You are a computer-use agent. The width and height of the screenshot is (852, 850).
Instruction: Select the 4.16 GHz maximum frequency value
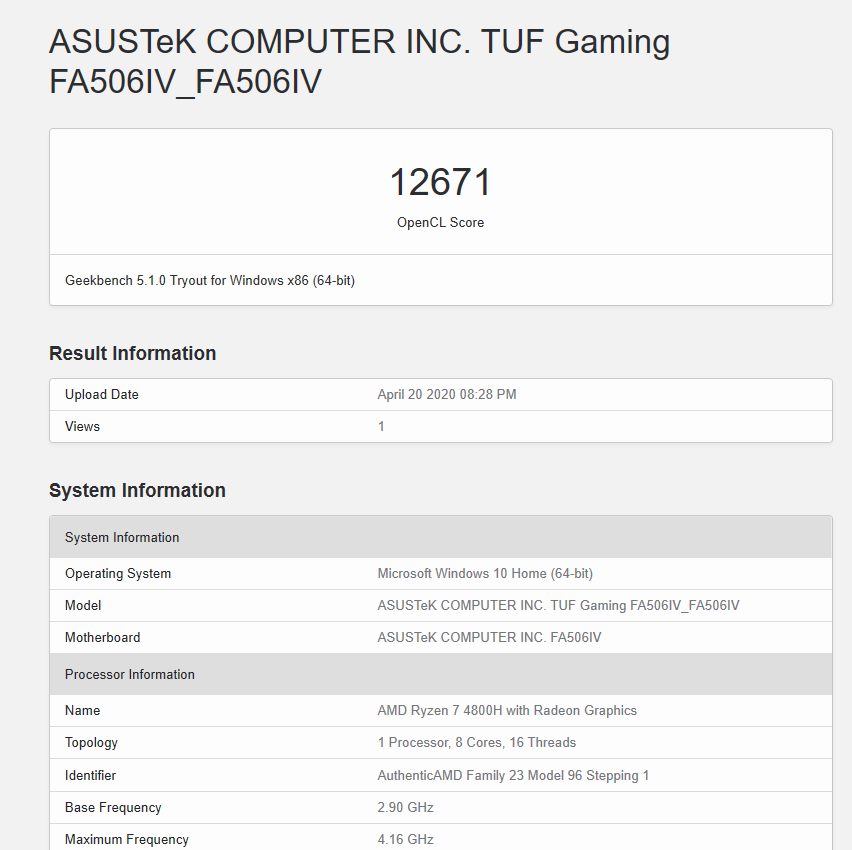[405, 840]
